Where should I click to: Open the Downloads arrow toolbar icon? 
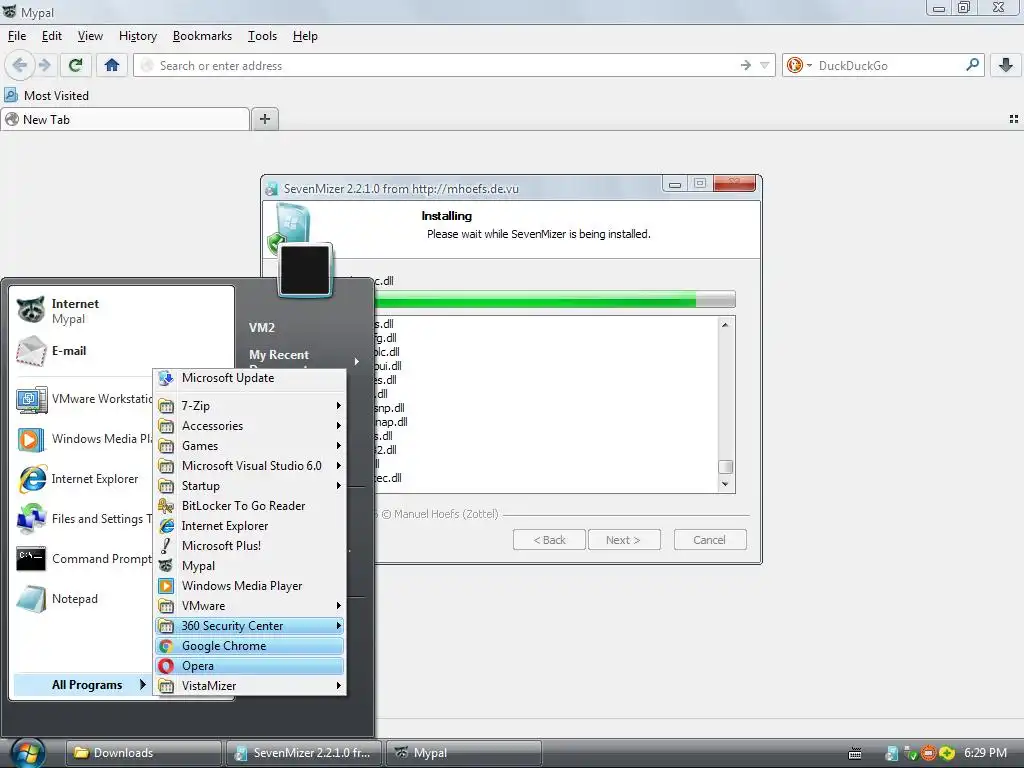(x=1006, y=65)
